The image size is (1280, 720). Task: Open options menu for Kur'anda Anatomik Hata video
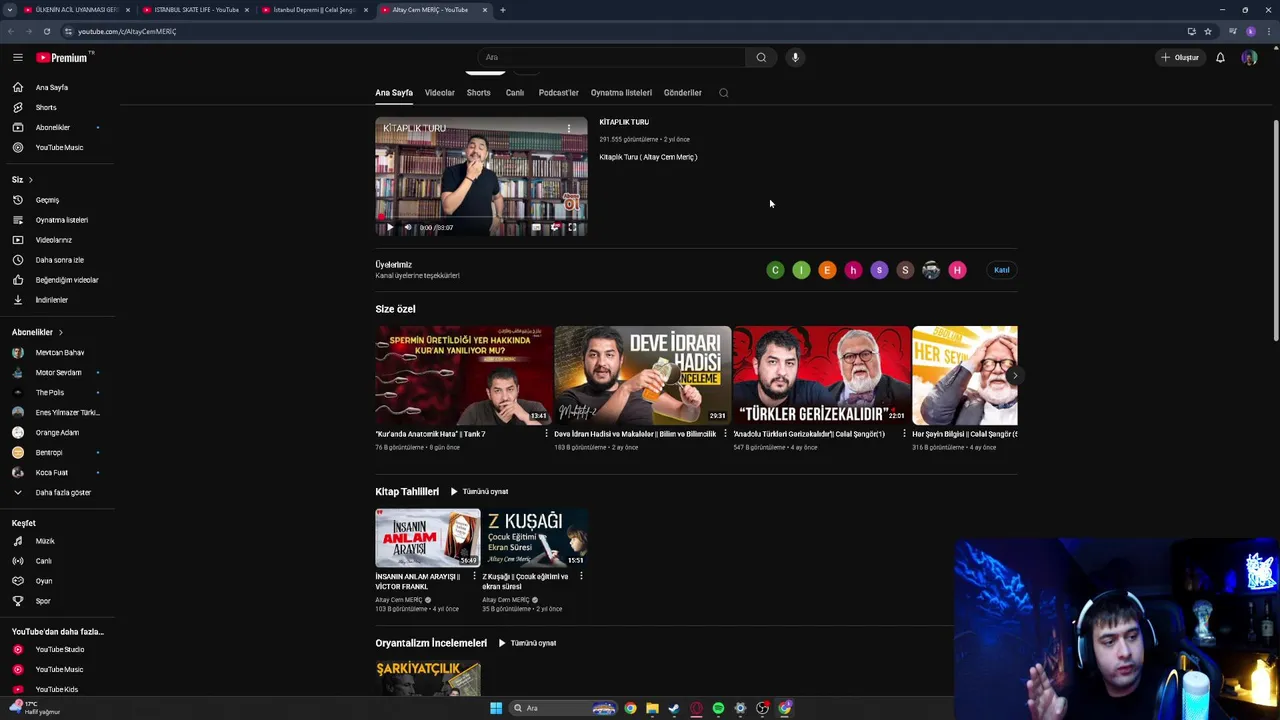[x=546, y=434]
